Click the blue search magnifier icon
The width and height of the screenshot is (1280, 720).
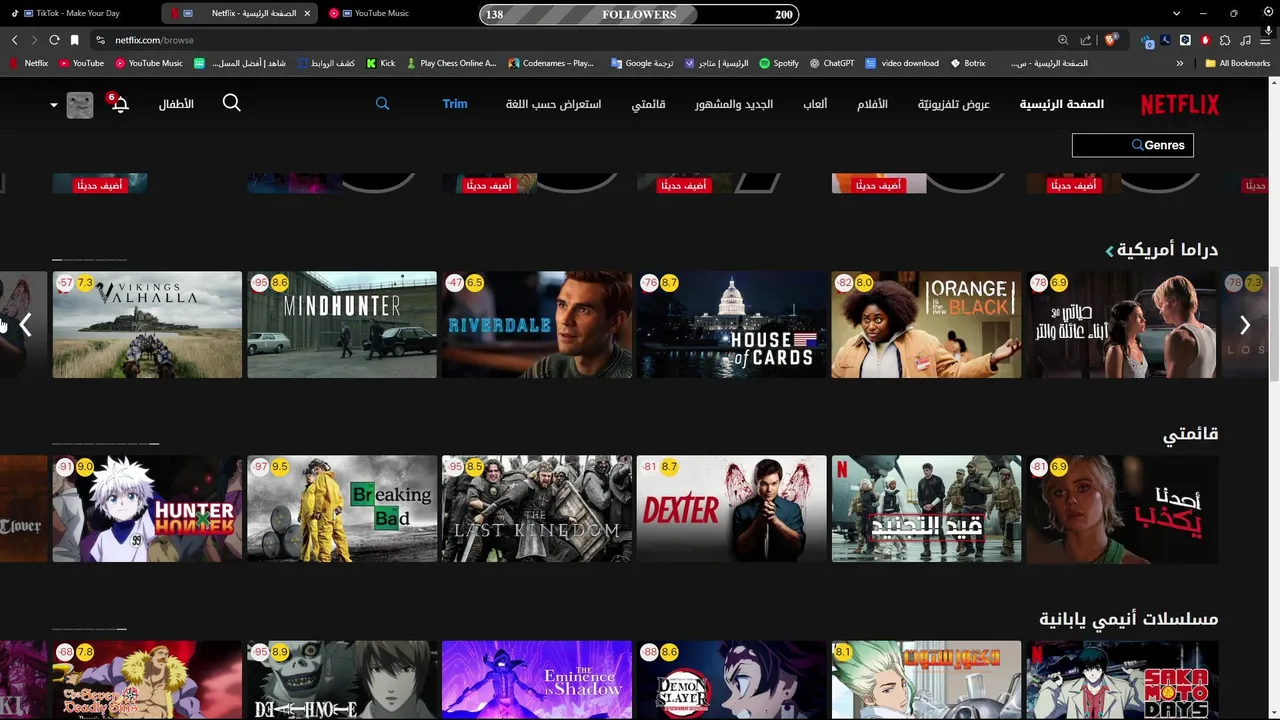(x=382, y=103)
